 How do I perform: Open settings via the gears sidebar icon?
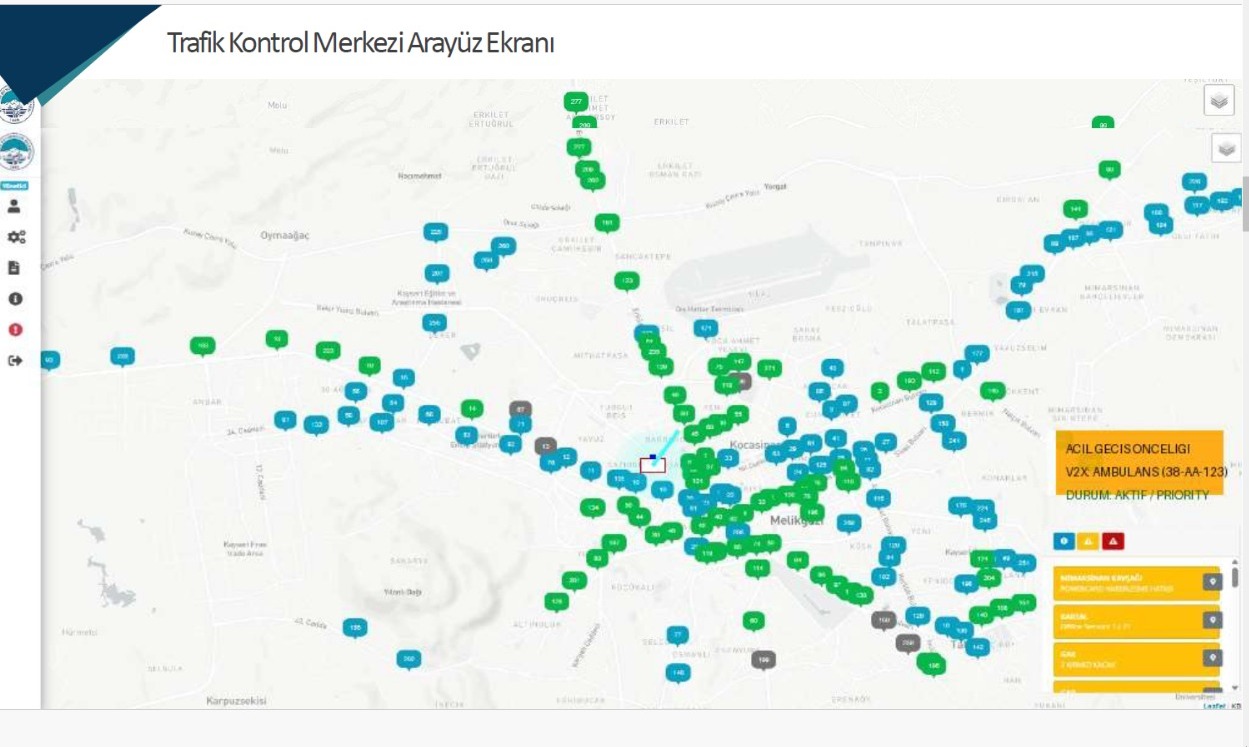[x=15, y=237]
